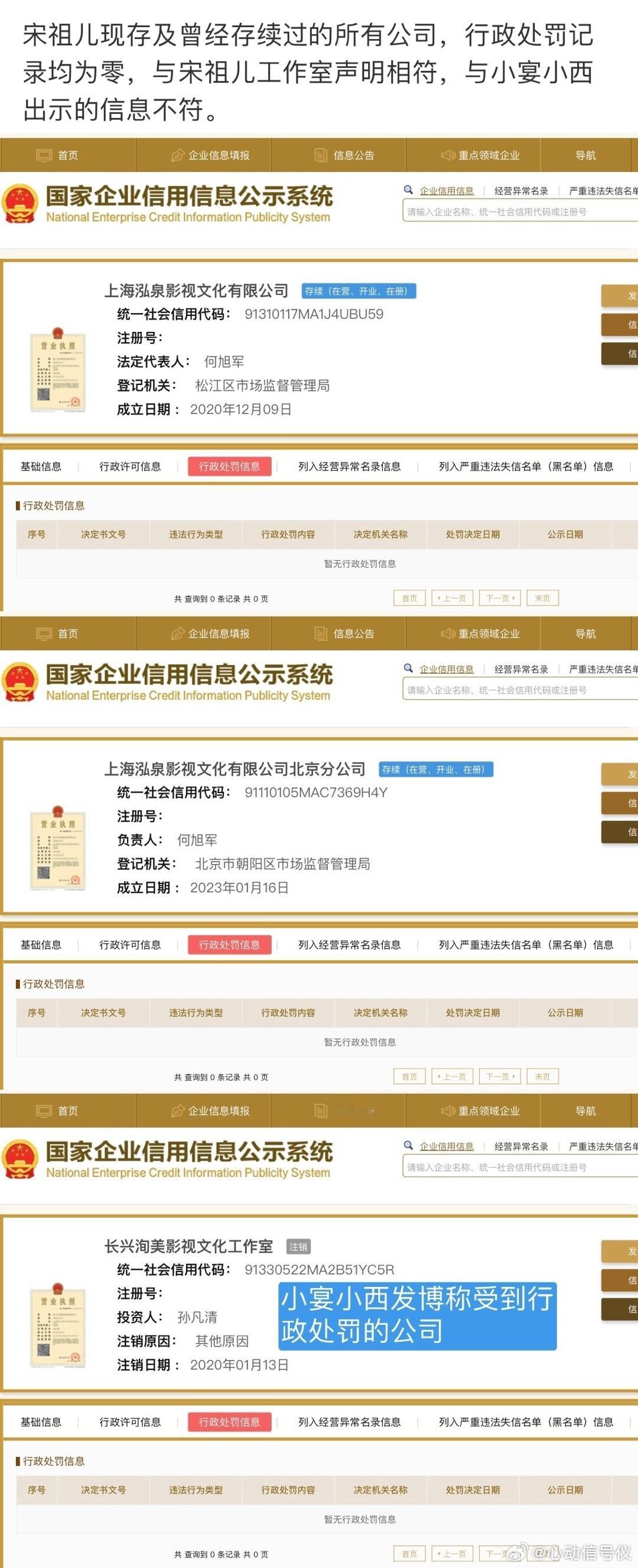Click investor name 孙凡清

197,1317
